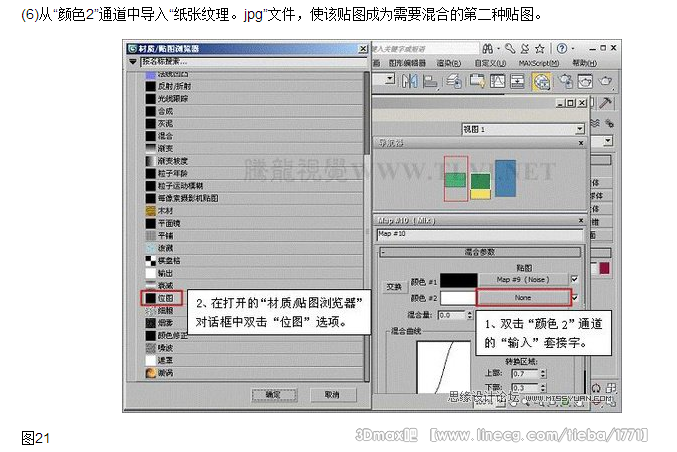677x452 pixels.
Task: Open the browser options triangle next to search
Action: click(x=132, y=62)
